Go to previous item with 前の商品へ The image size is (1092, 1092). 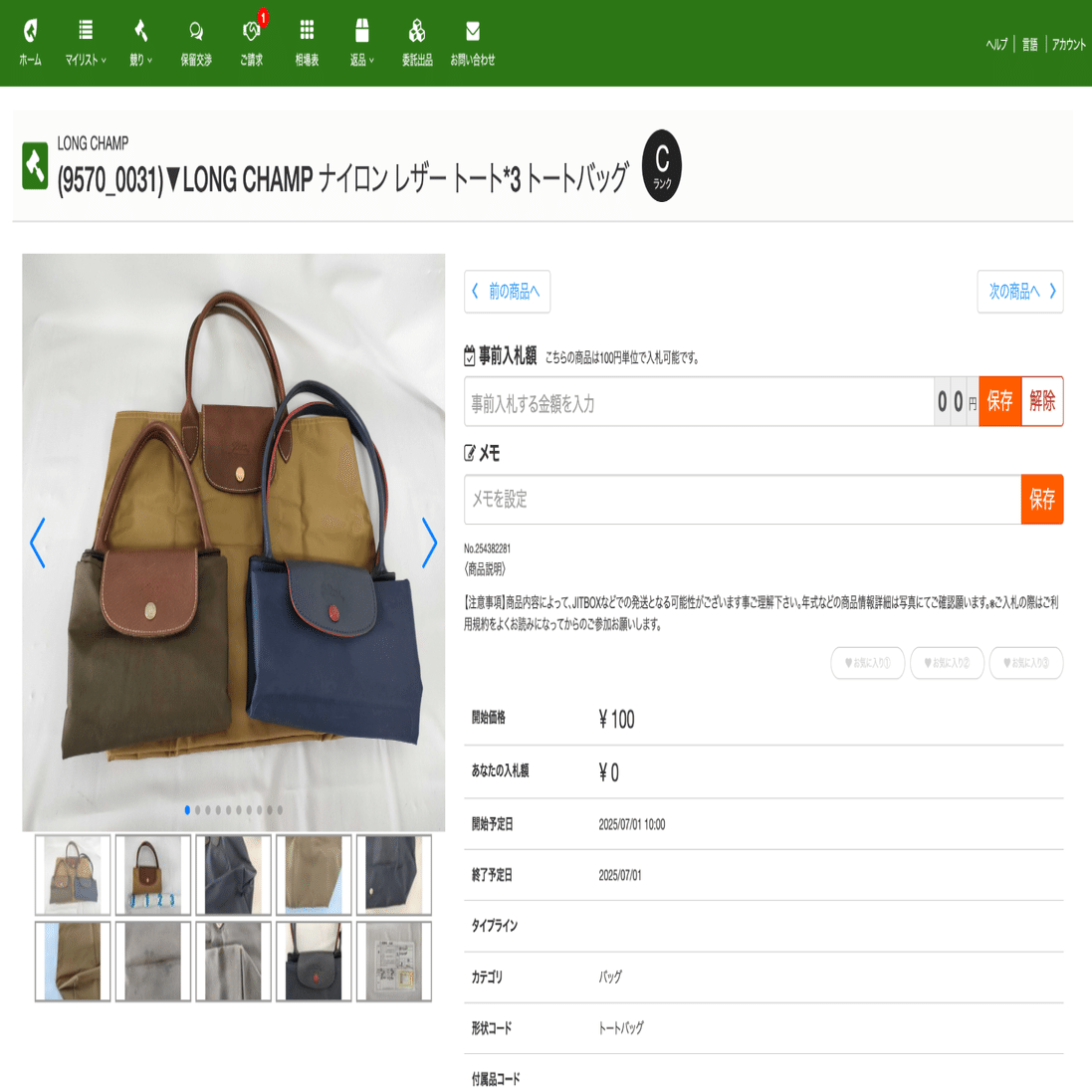point(507,291)
